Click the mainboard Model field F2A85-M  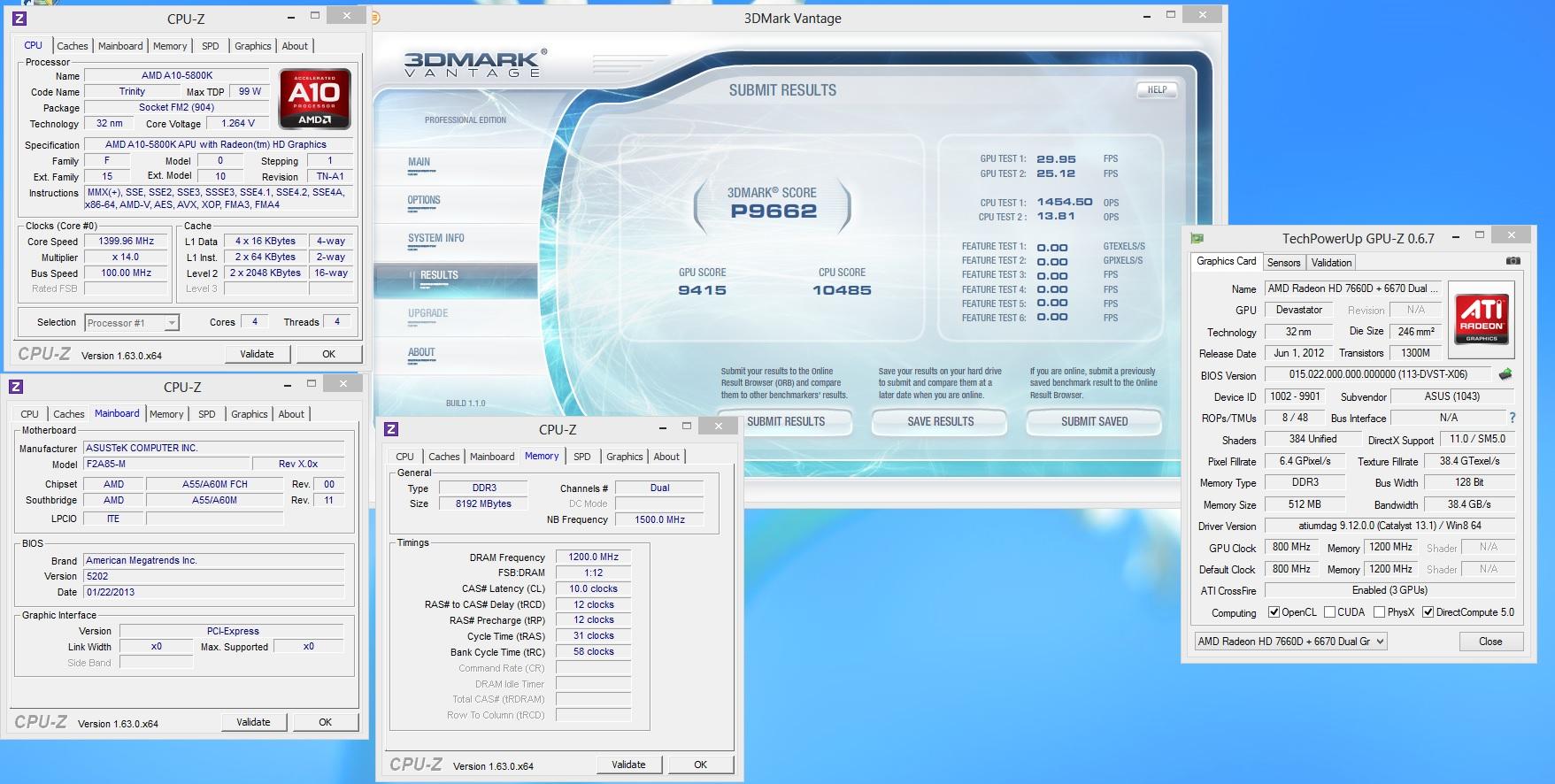click(166, 464)
